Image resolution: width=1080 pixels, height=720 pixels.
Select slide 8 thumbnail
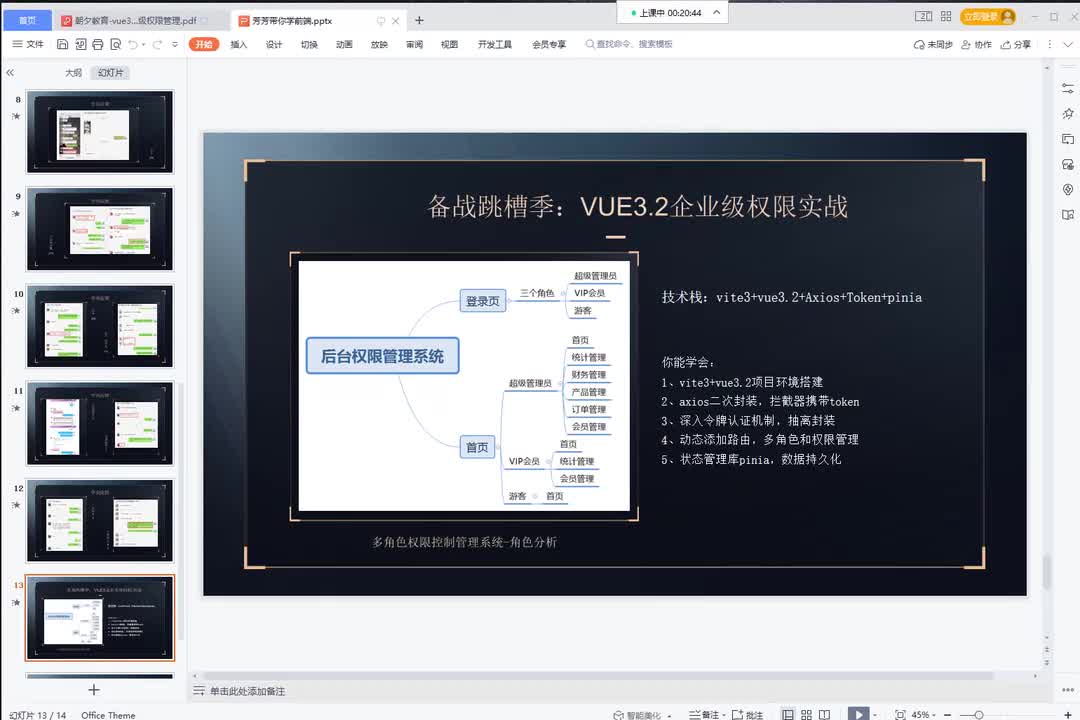point(100,132)
